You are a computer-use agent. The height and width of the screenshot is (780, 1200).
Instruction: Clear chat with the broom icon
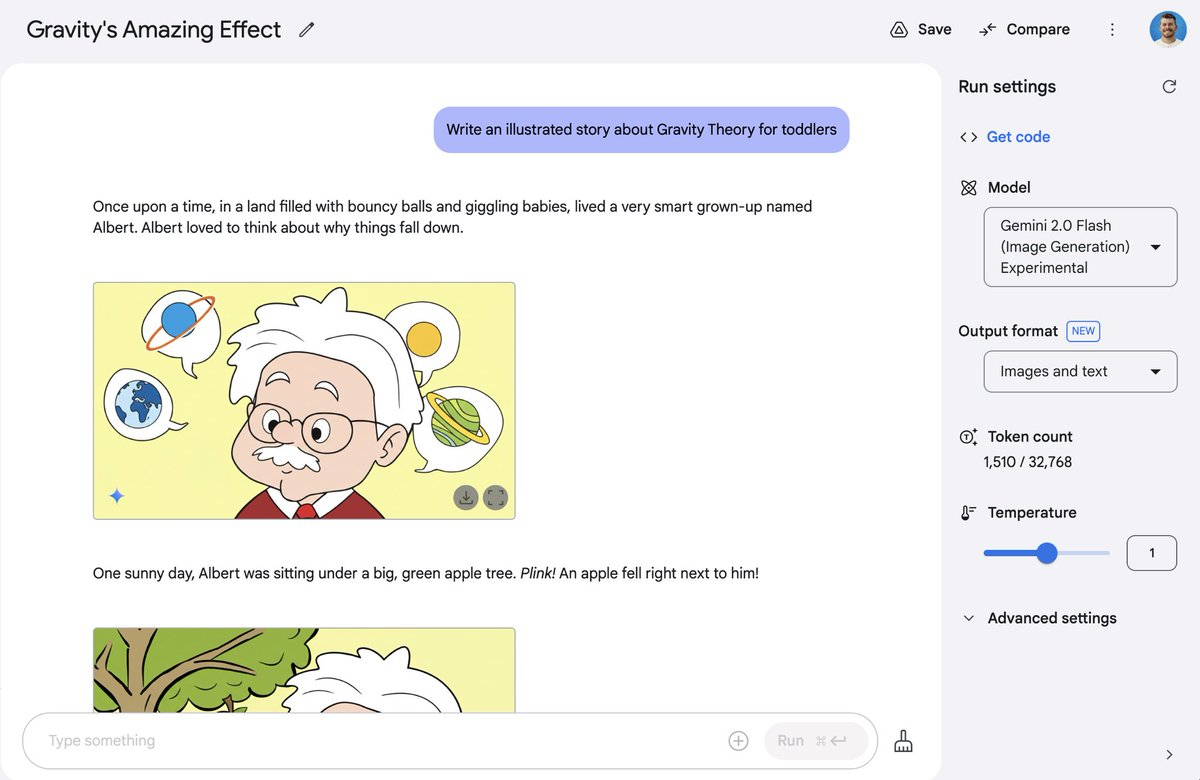point(903,741)
